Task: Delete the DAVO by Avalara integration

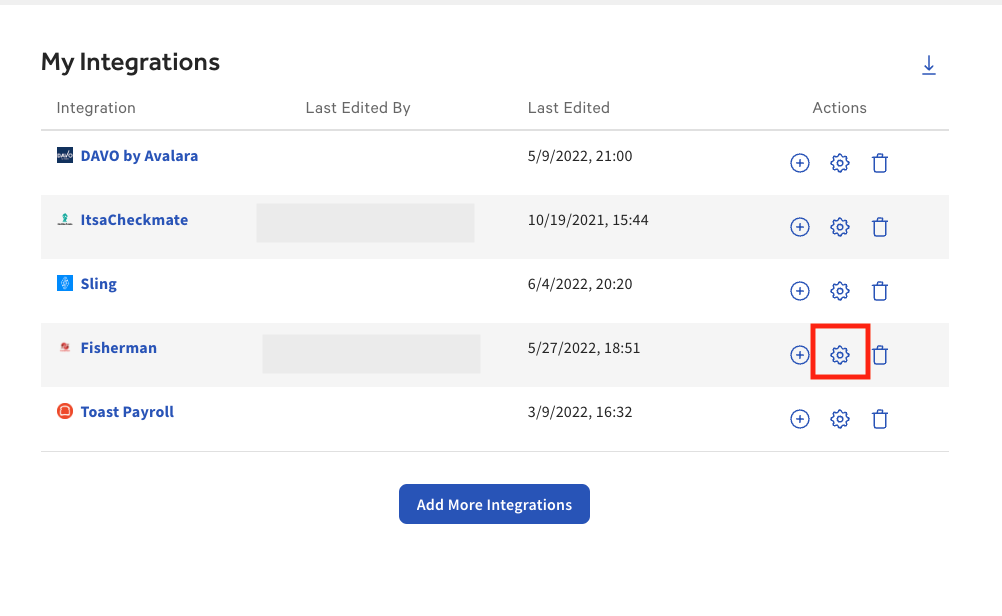Action: tap(880, 163)
